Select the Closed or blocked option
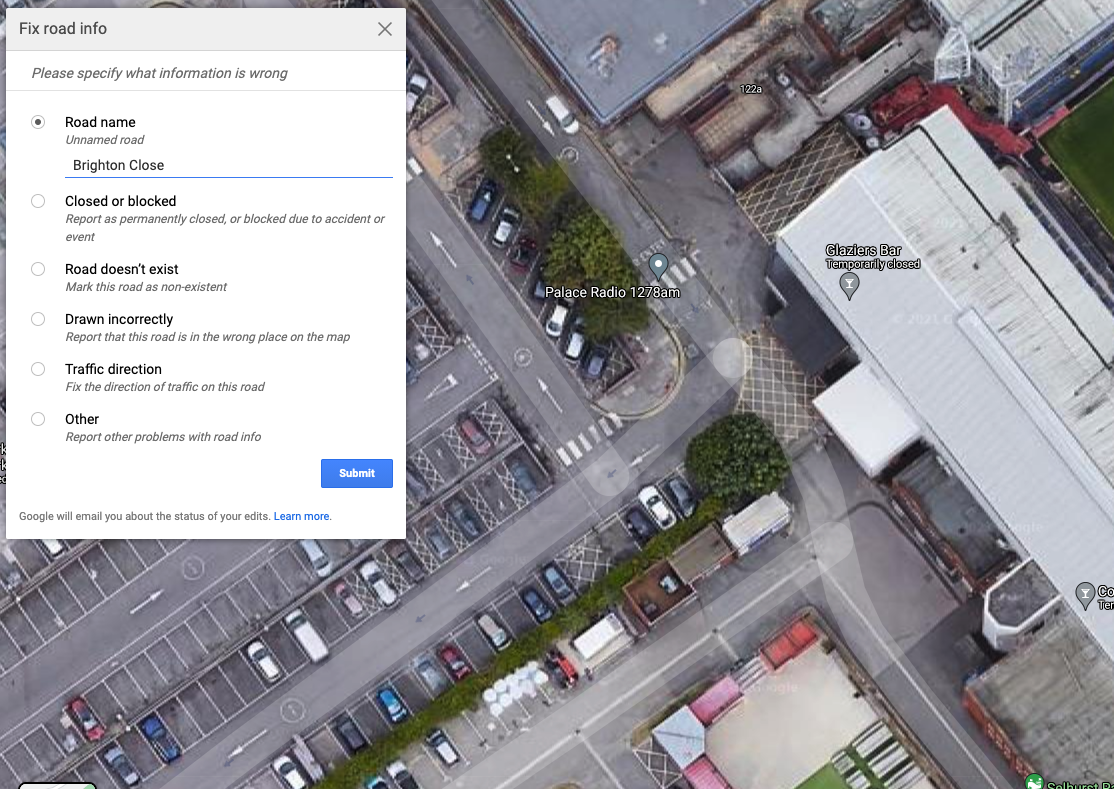1114x789 pixels. (38, 201)
